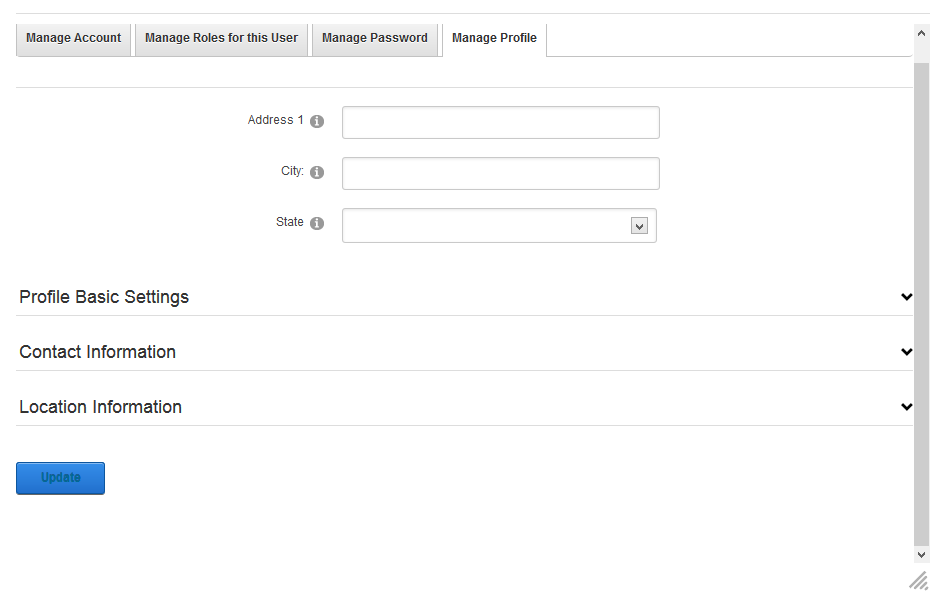Select the Manage Profile tab
This screenshot has width=938, height=602.
(x=494, y=39)
